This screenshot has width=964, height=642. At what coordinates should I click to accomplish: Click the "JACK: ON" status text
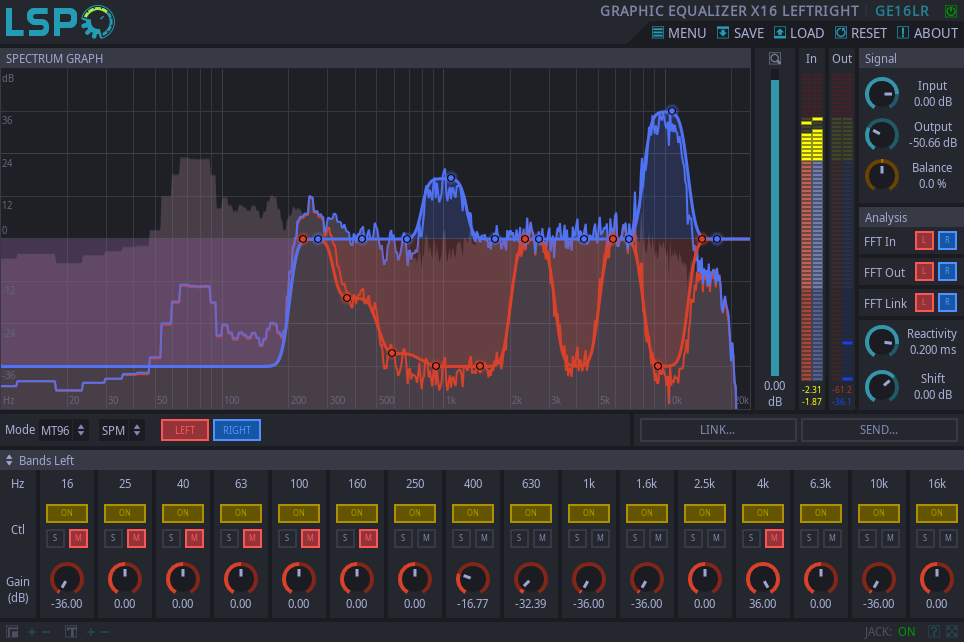[x=890, y=632]
